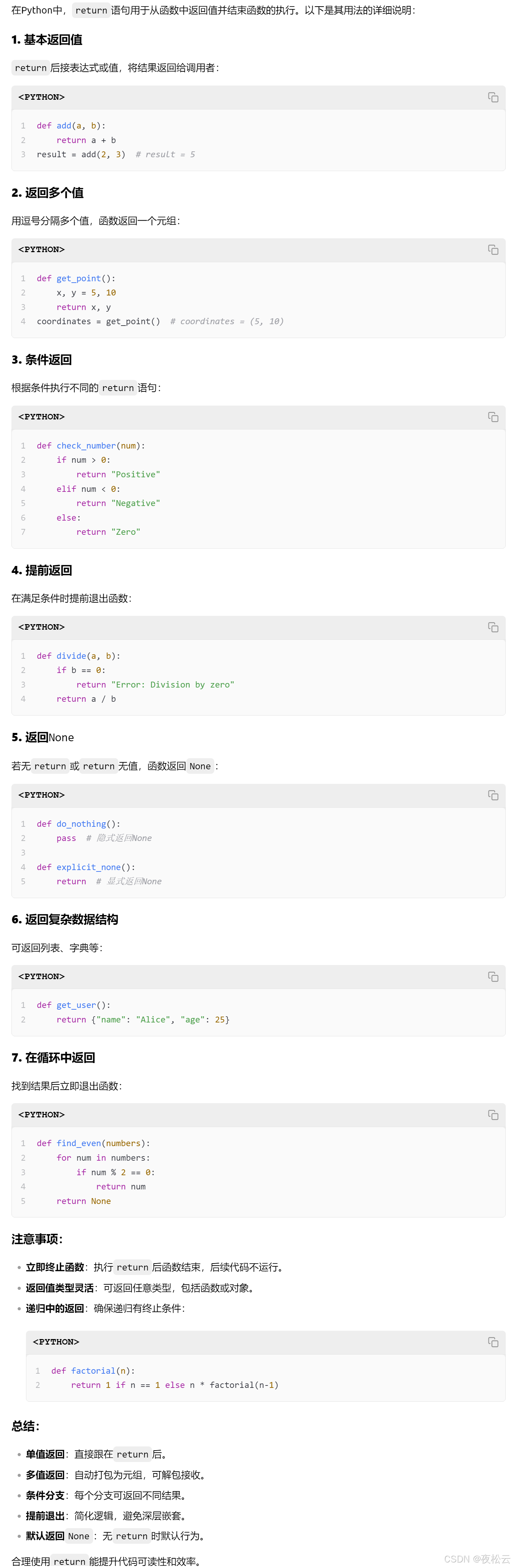The image size is (512, 1568).
Task: Click the inline 'None' code tag in summary
Action: pos(79,1536)
